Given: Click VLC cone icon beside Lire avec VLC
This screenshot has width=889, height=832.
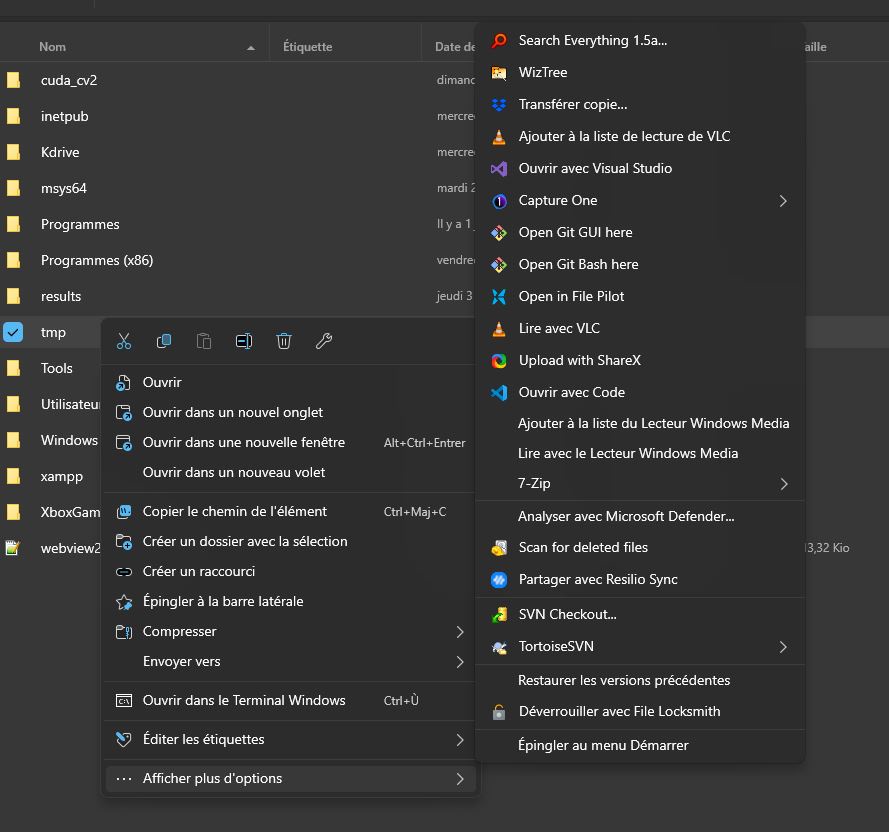Looking at the screenshot, I should pos(499,328).
